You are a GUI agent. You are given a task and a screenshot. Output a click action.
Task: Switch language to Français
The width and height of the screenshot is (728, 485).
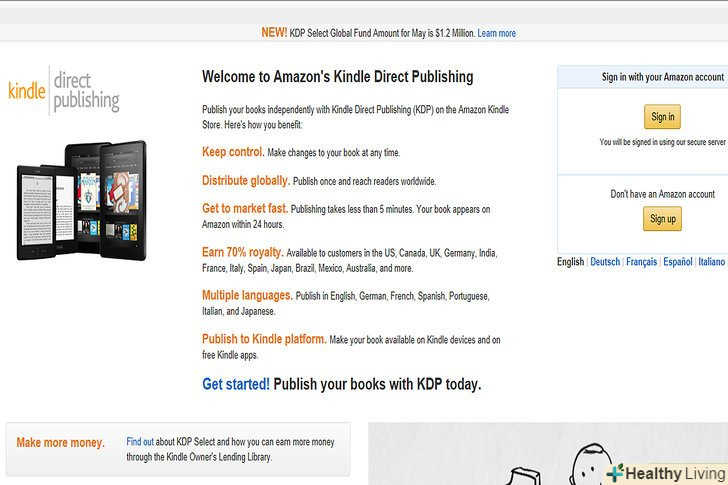[642, 262]
